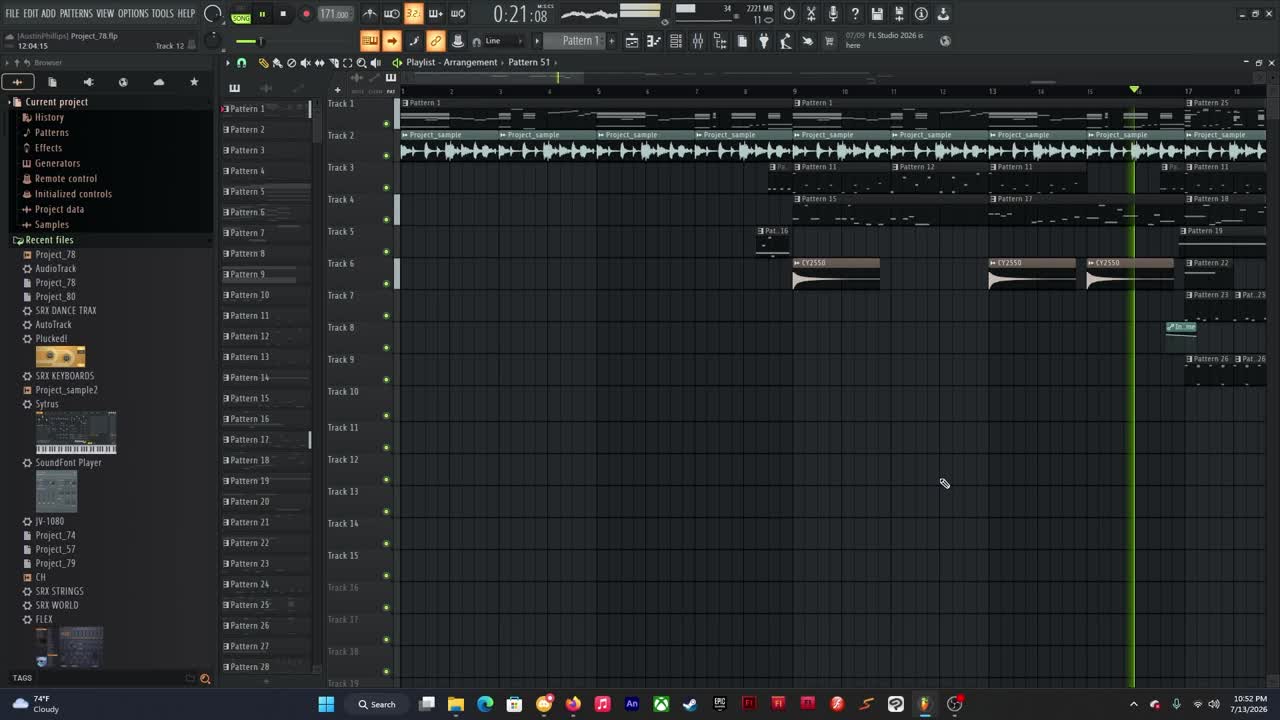This screenshot has width=1280, height=720.
Task: Add new pattern with the plus button
Action: point(612,41)
